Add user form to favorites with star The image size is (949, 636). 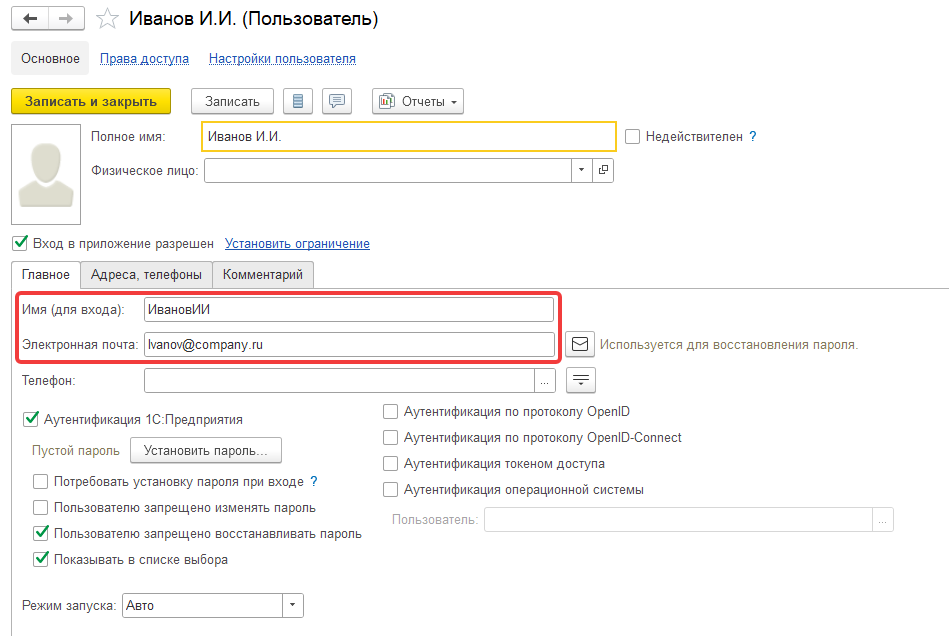click(x=107, y=19)
